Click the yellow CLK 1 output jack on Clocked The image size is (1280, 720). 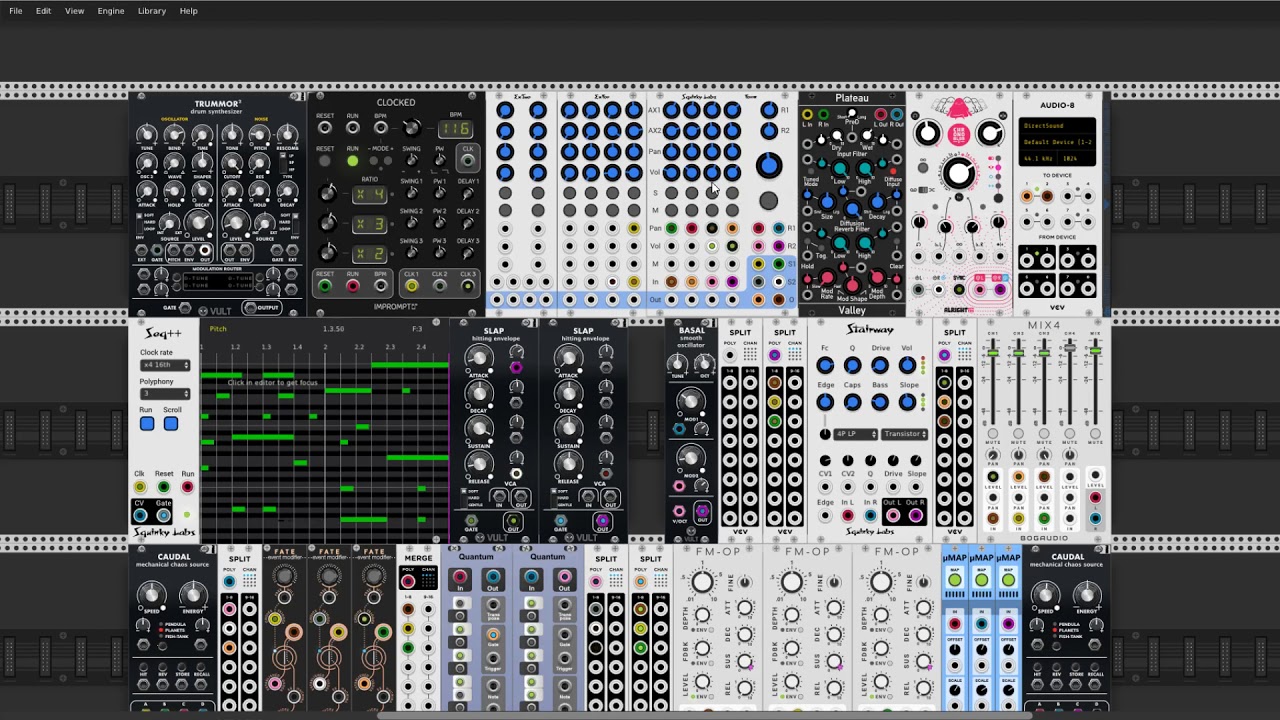411,286
